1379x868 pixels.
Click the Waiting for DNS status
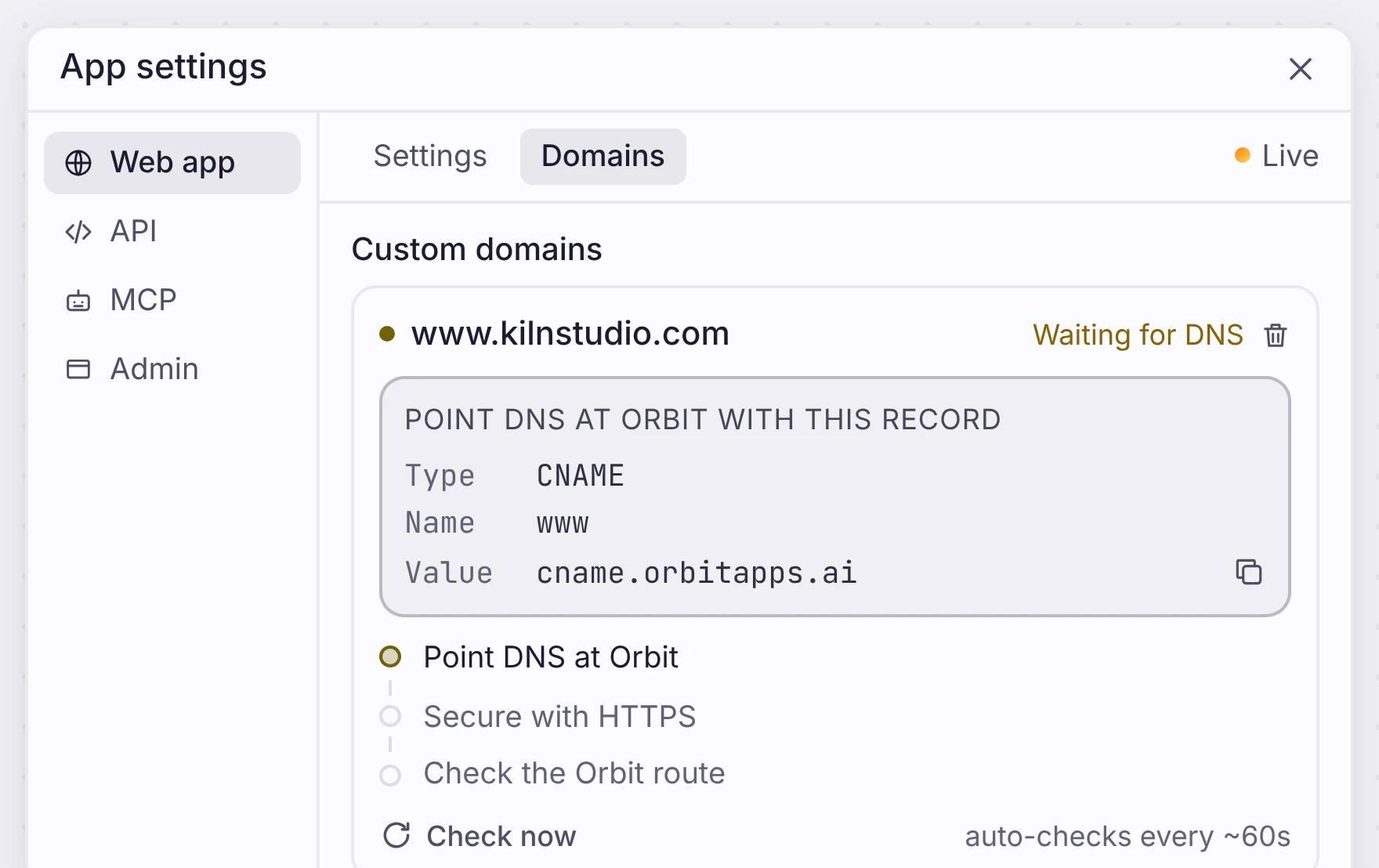click(1138, 335)
